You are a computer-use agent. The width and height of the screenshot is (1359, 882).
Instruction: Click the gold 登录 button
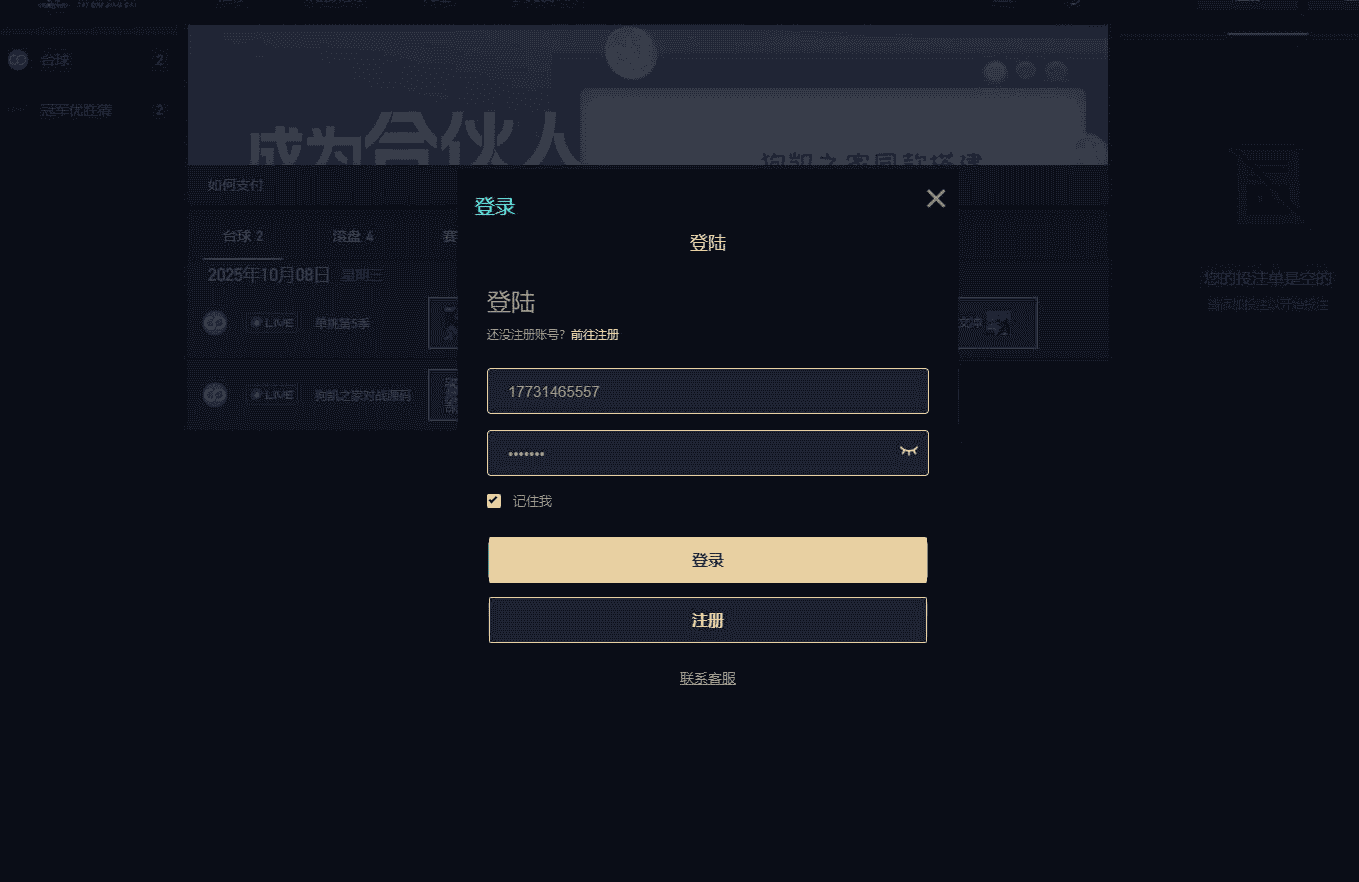(708, 560)
